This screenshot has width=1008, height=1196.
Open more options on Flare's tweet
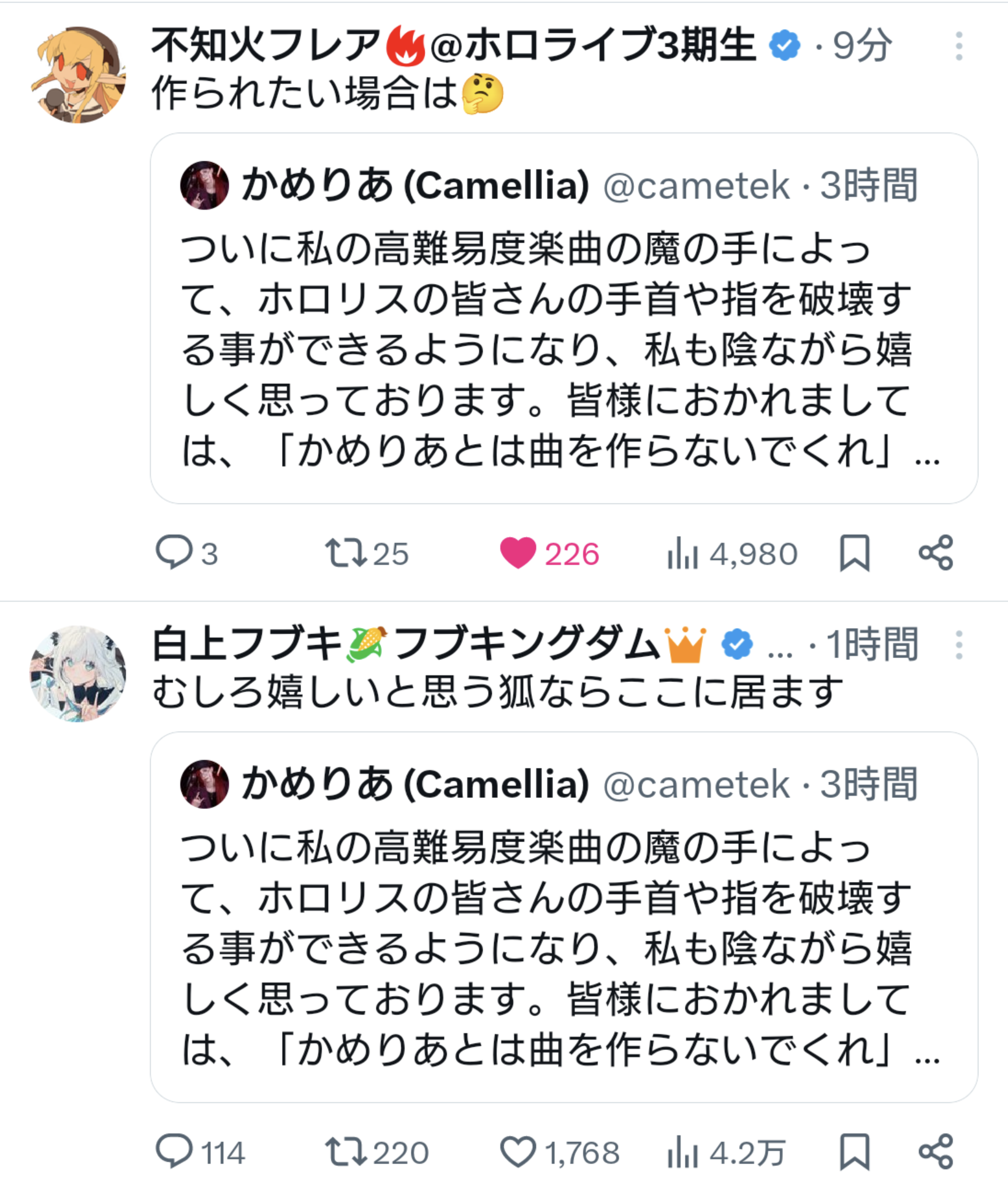point(959,47)
